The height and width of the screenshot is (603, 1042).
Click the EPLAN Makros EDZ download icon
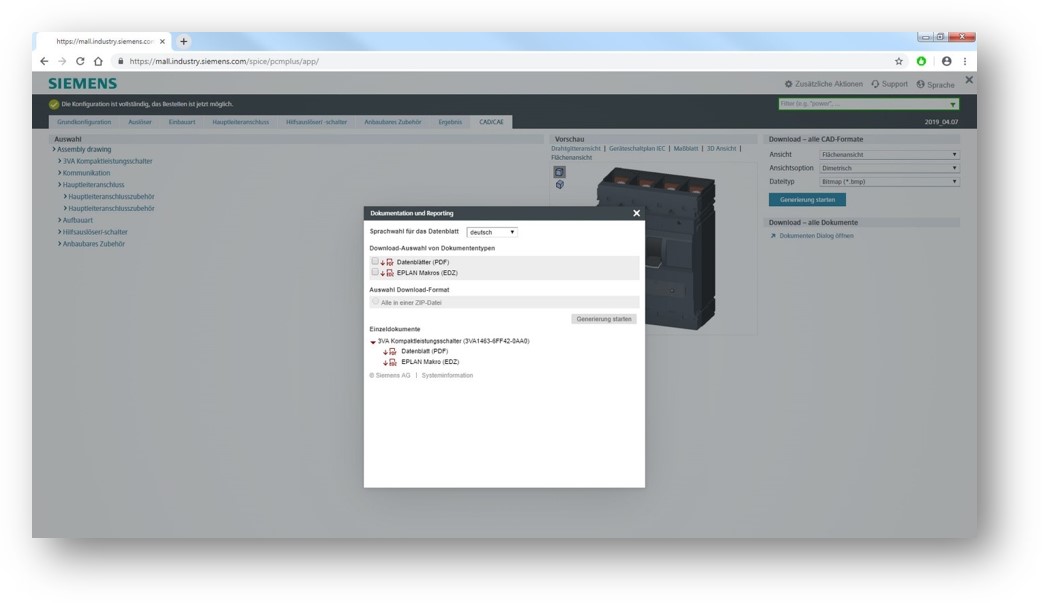pyautogui.click(x=387, y=272)
